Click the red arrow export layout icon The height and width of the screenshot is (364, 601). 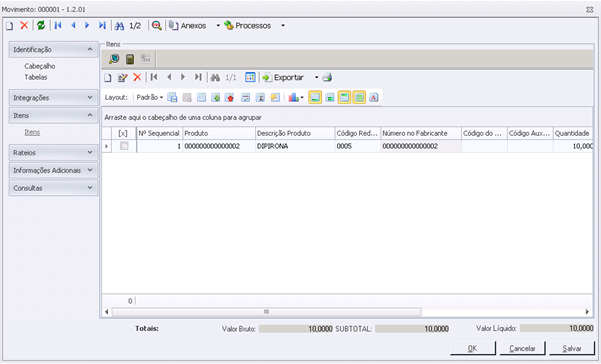[x=230, y=98]
